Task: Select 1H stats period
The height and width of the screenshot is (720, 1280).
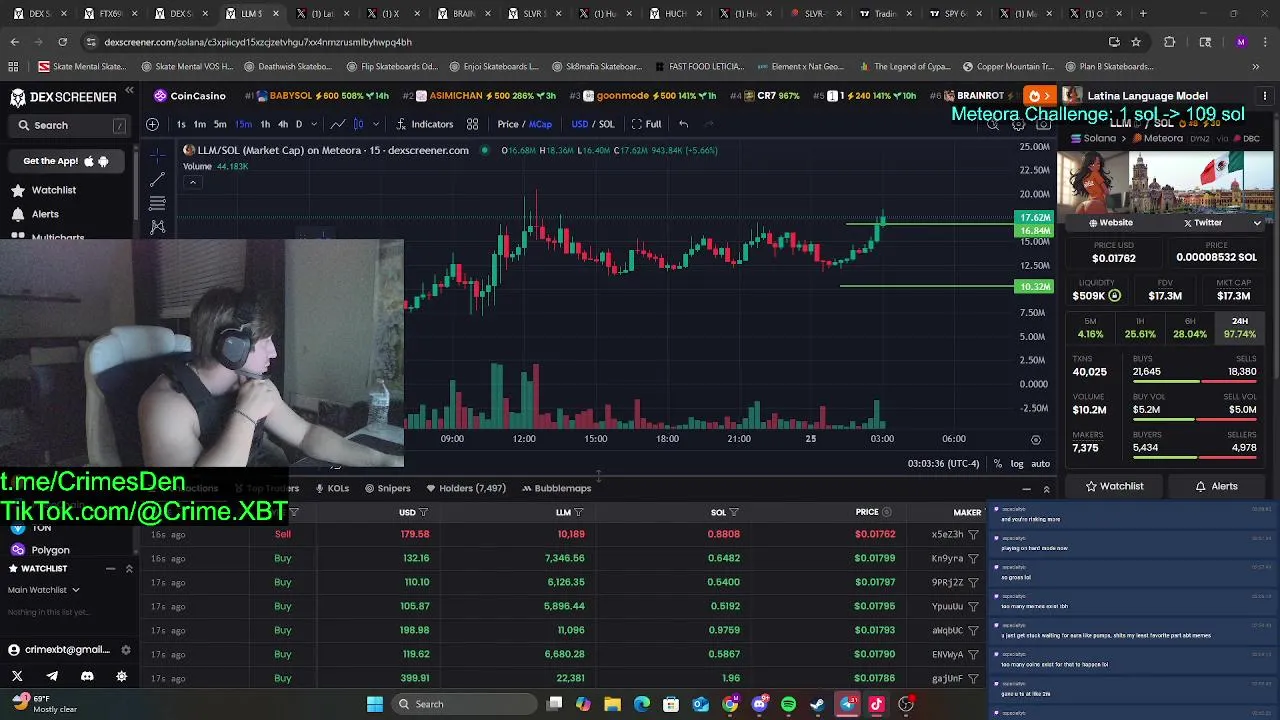Action: click(x=1139, y=328)
